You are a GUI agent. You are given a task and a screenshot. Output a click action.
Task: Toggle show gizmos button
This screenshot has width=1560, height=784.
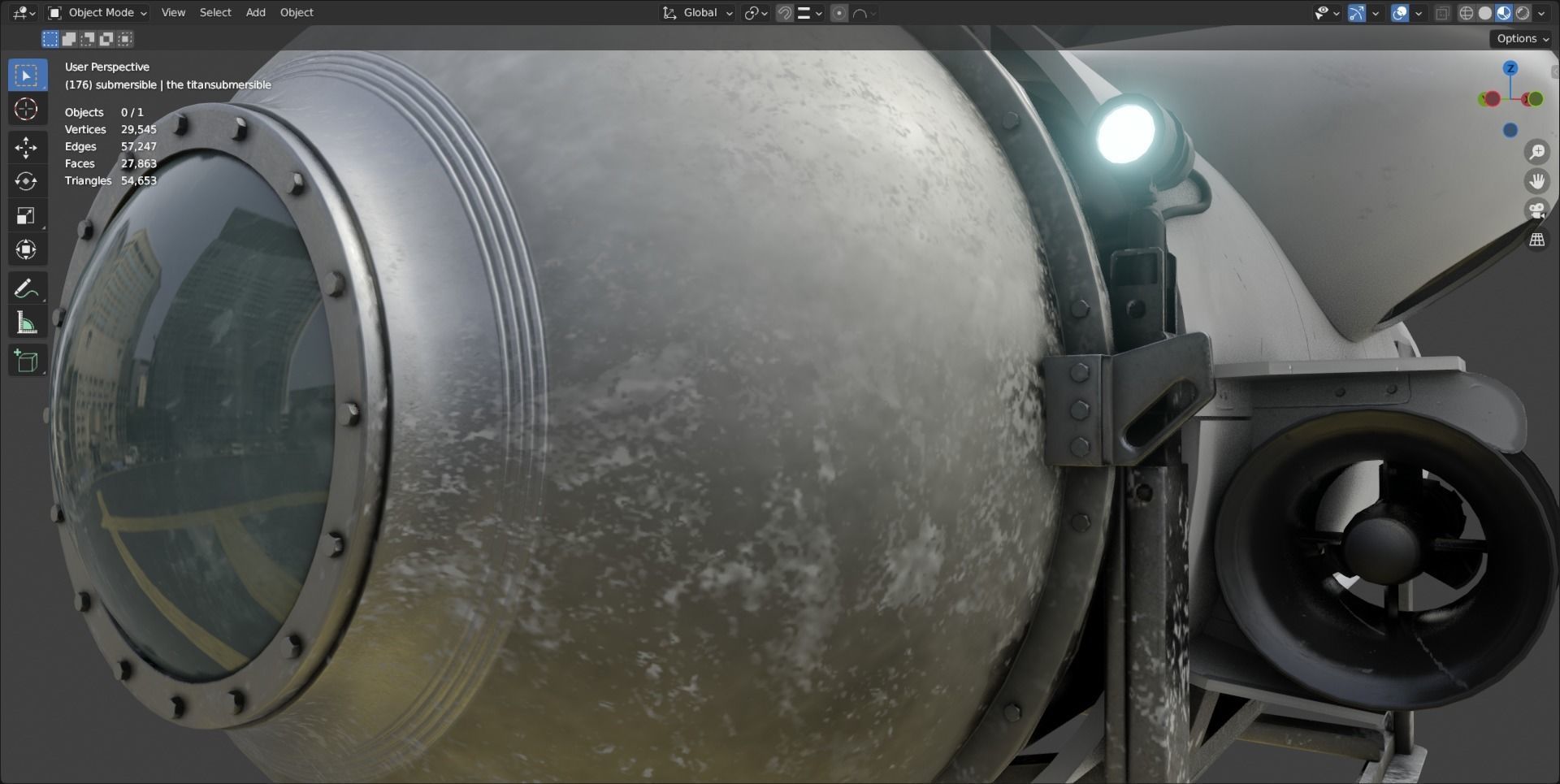click(1356, 13)
